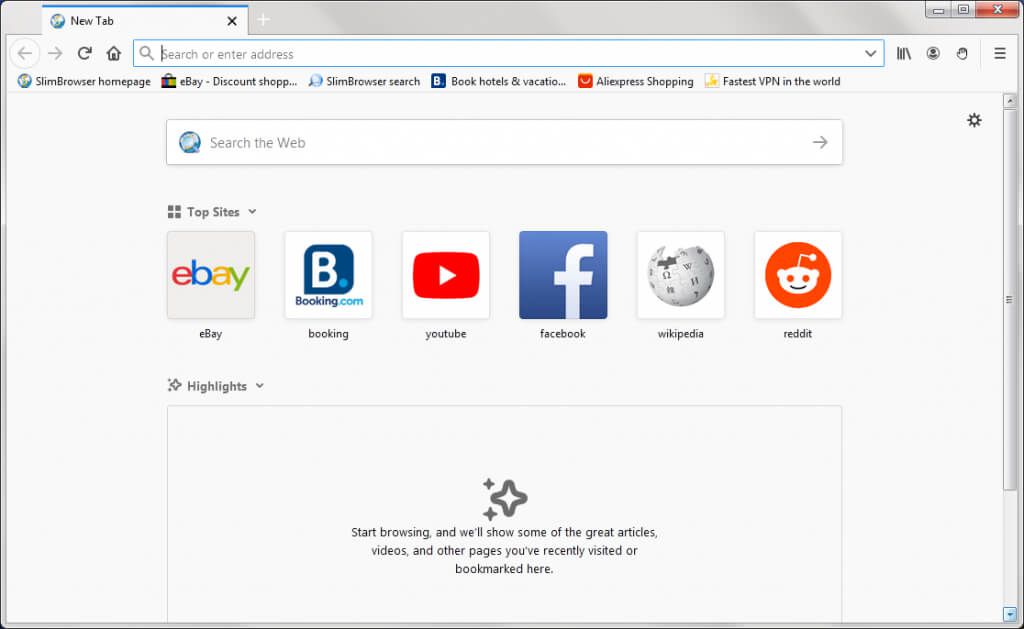The height and width of the screenshot is (629, 1024).
Task: Close the New Tab tab
Action: pyautogui.click(x=232, y=21)
